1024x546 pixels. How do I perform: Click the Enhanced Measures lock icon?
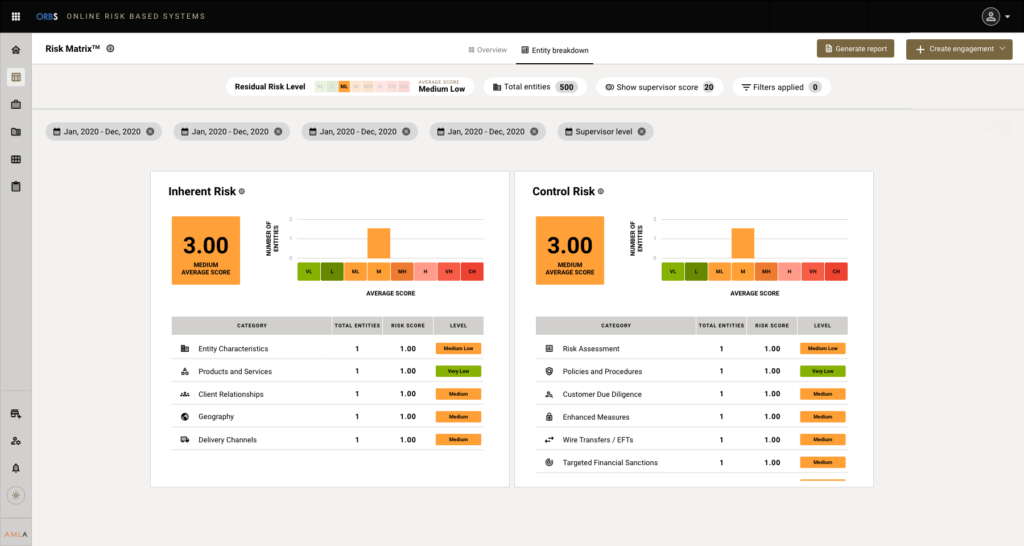pos(549,417)
